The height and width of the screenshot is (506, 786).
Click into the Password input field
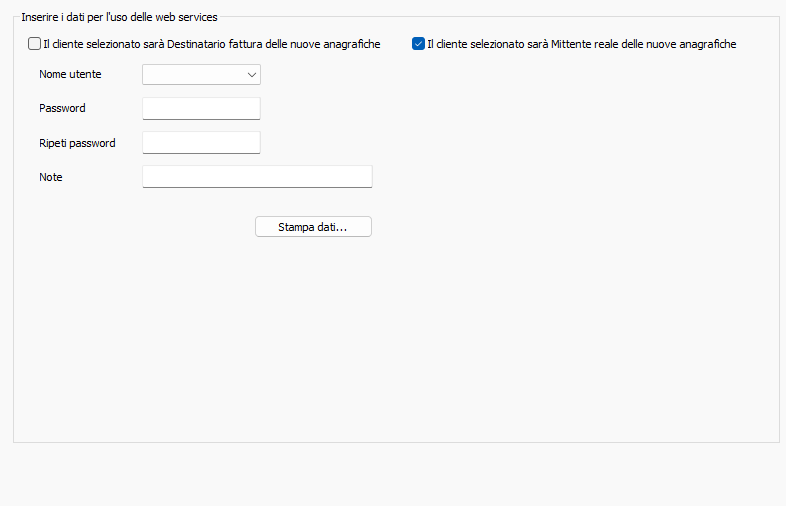[201, 108]
